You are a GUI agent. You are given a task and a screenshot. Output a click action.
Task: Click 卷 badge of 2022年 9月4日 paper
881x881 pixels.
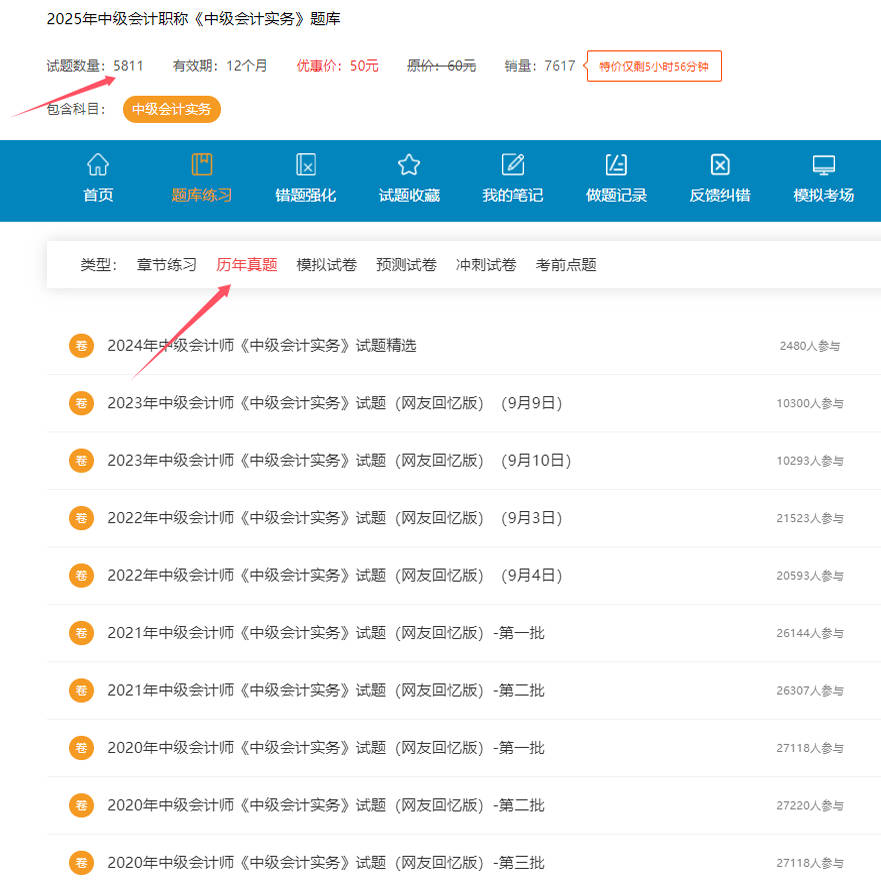[81, 575]
